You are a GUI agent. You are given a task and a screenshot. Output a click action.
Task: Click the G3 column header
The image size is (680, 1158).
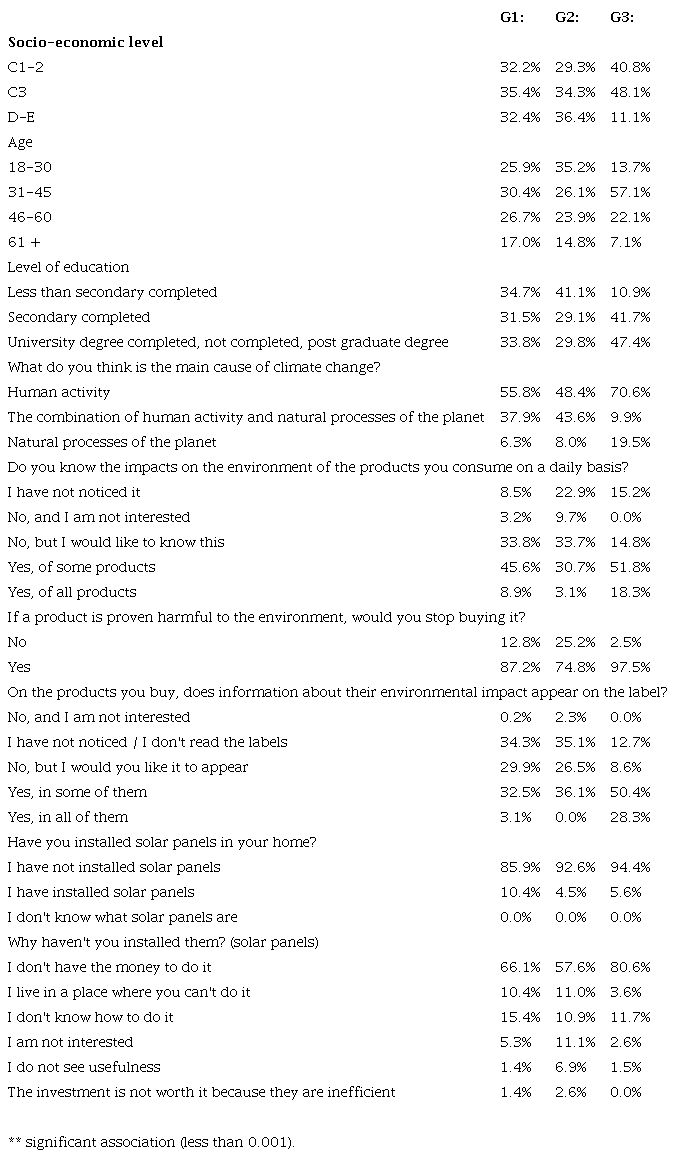[x=623, y=17]
